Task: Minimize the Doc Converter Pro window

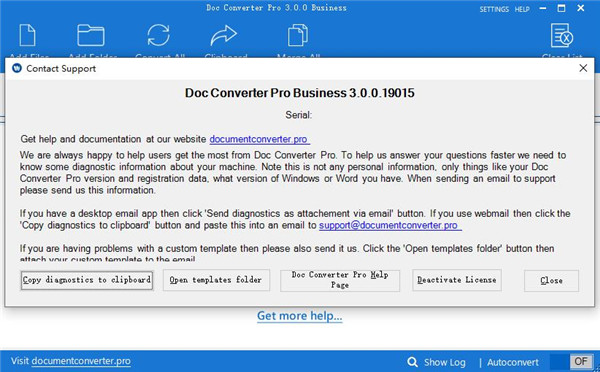Action: (x=543, y=8)
